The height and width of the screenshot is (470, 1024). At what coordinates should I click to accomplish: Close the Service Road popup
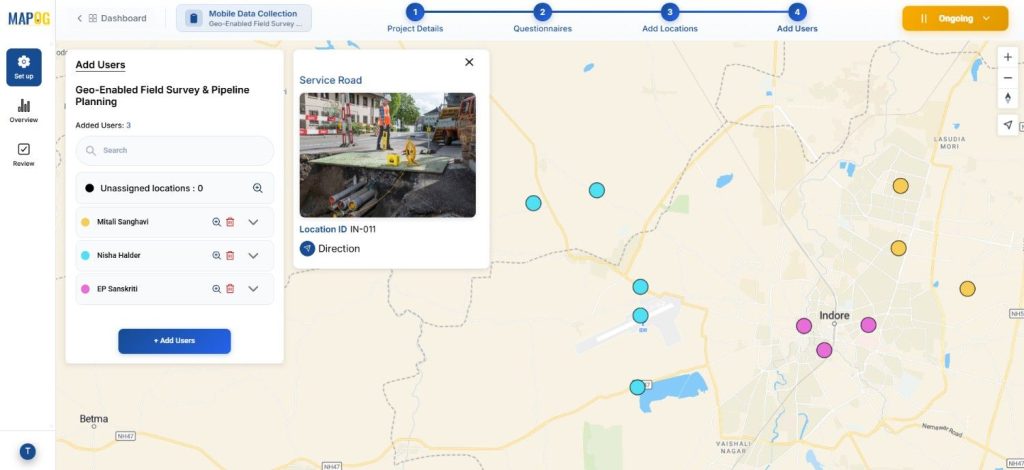tap(469, 62)
